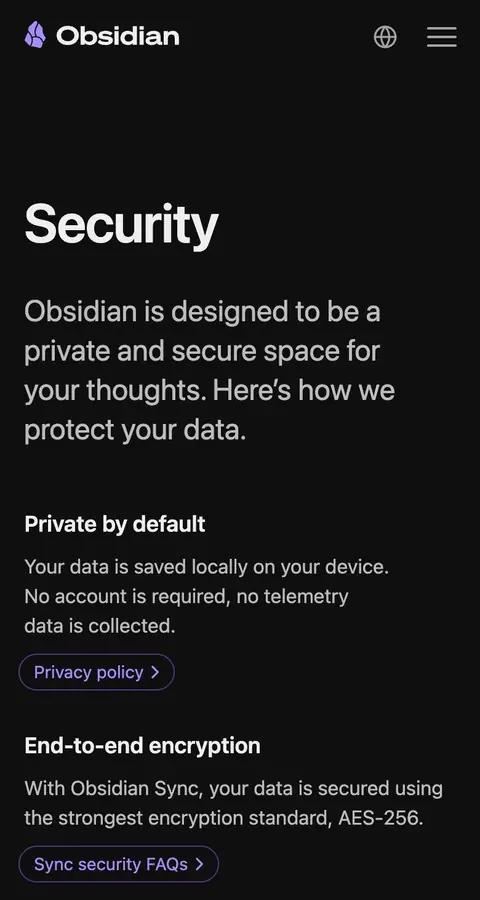Open the Sync security FAQs button
This screenshot has width=480, height=900.
click(119, 864)
